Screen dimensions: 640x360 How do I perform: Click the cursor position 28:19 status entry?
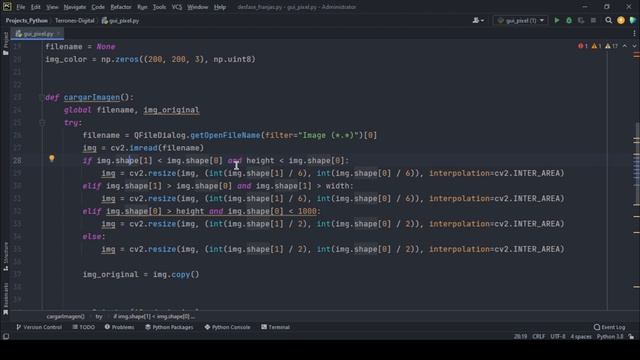coord(520,336)
